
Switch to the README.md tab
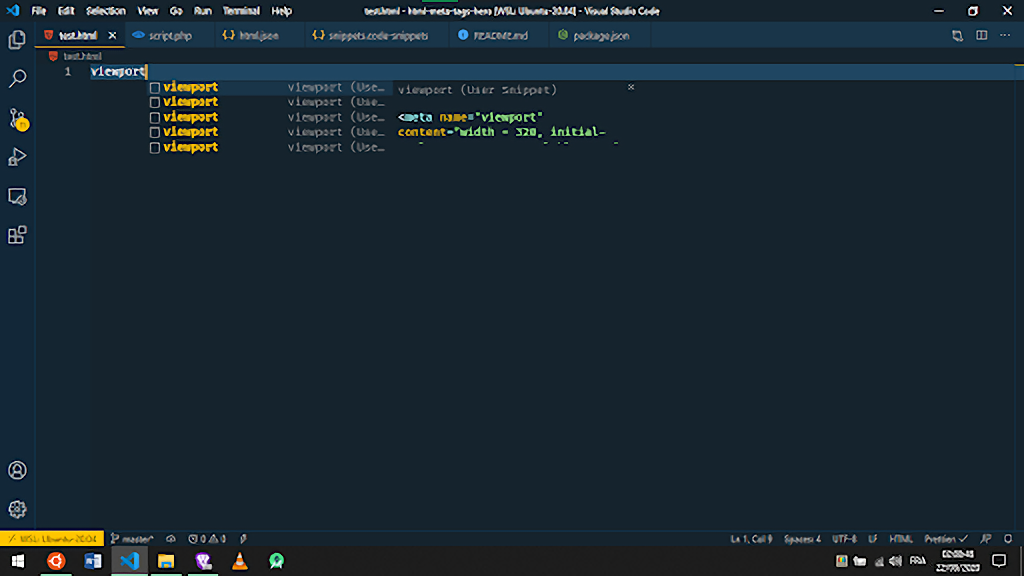point(500,35)
